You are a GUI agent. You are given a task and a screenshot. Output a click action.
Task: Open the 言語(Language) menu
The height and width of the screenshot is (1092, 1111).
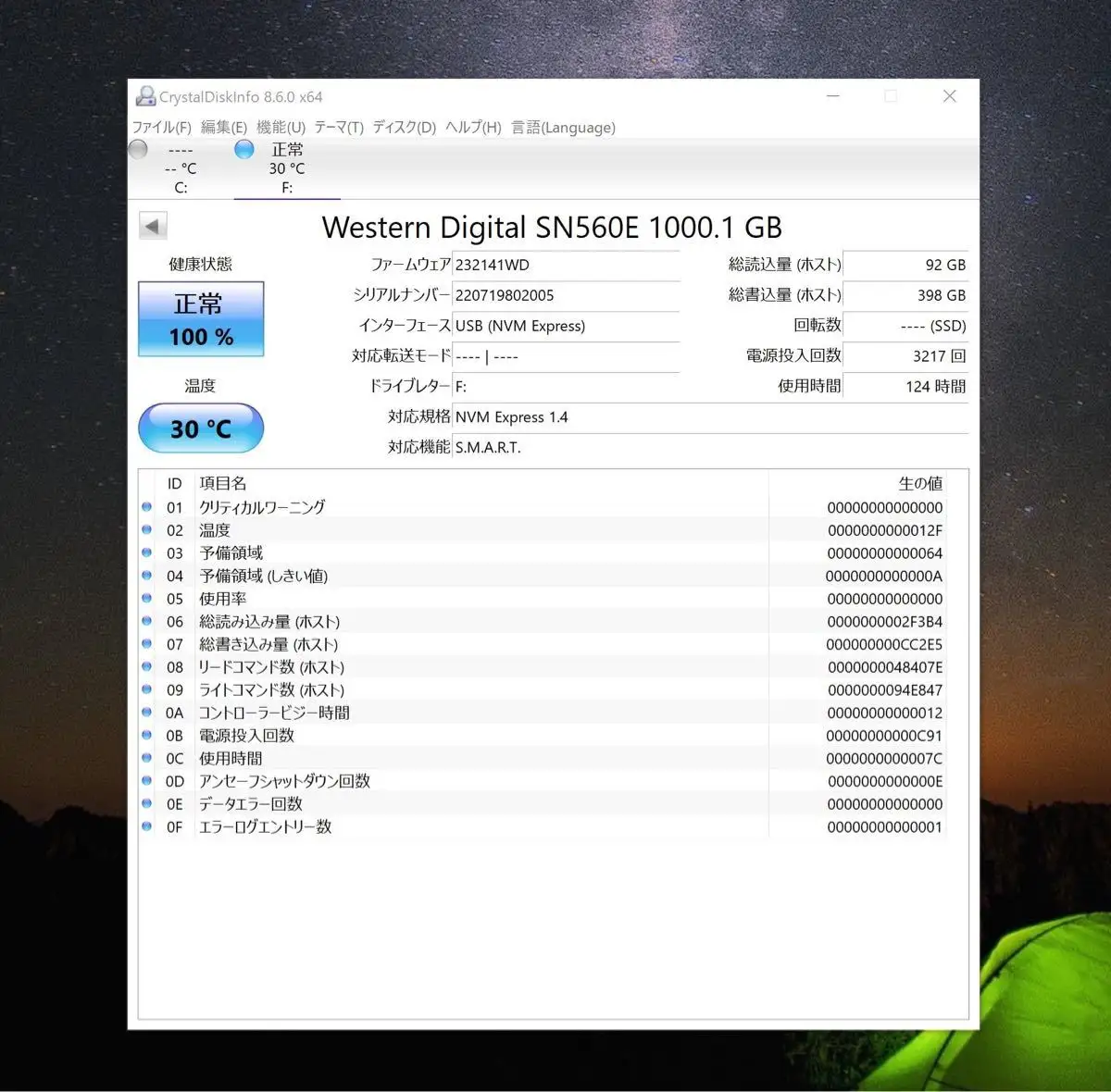click(563, 128)
